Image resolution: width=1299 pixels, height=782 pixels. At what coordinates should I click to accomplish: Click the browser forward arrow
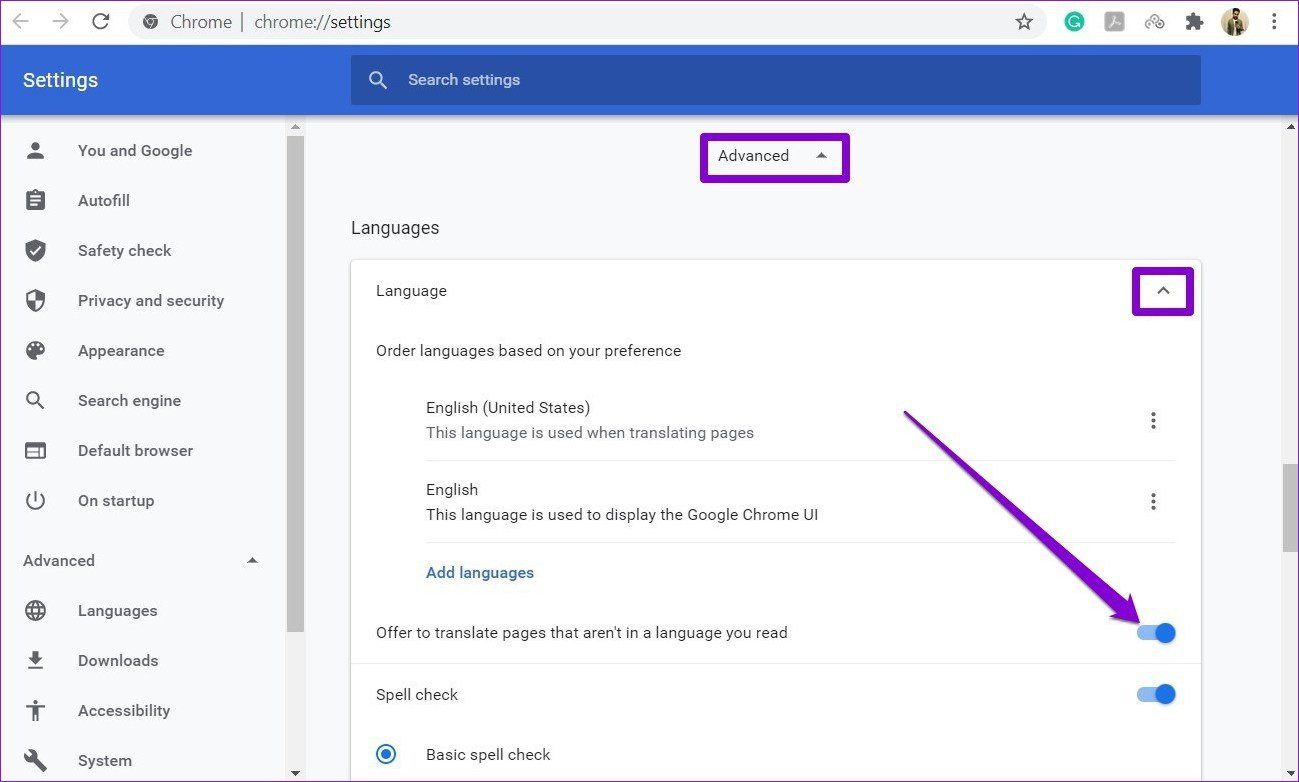[61, 21]
